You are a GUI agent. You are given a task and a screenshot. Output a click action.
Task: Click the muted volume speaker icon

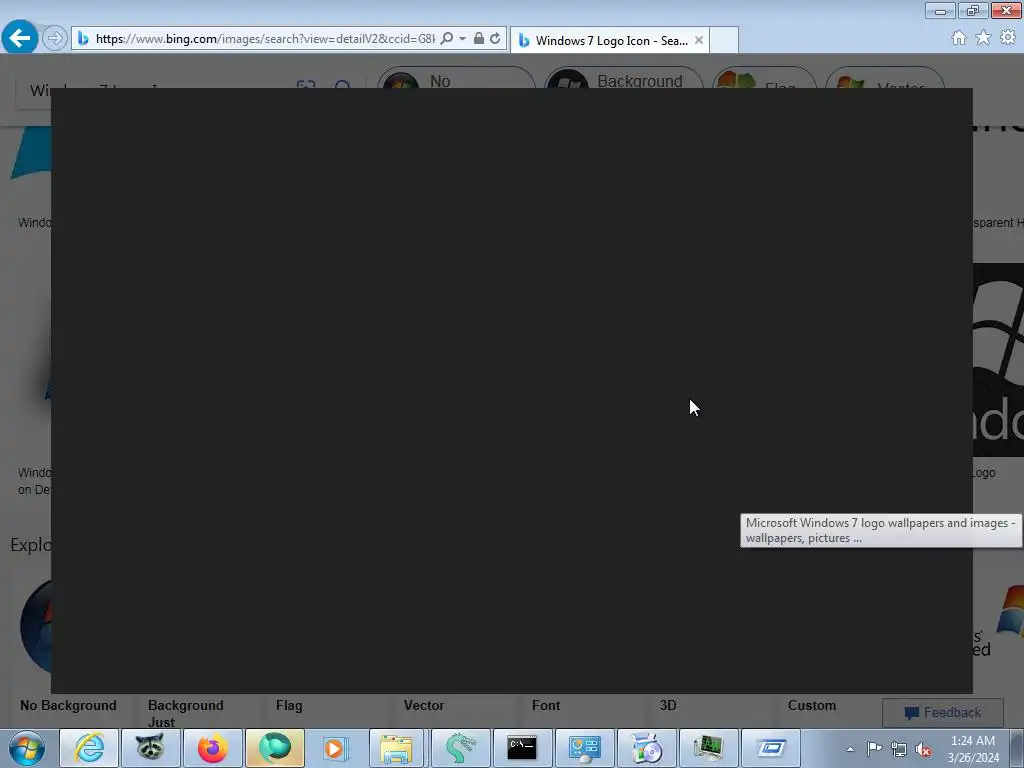(x=923, y=749)
